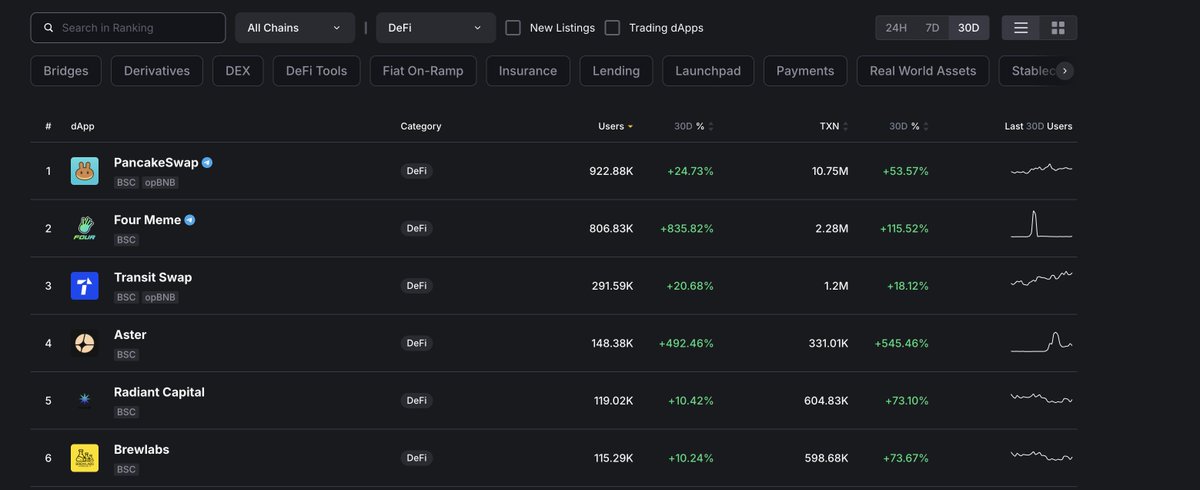Open the Brewlabs dApp link
The height and width of the screenshot is (490, 1200).
coord(142,450)
